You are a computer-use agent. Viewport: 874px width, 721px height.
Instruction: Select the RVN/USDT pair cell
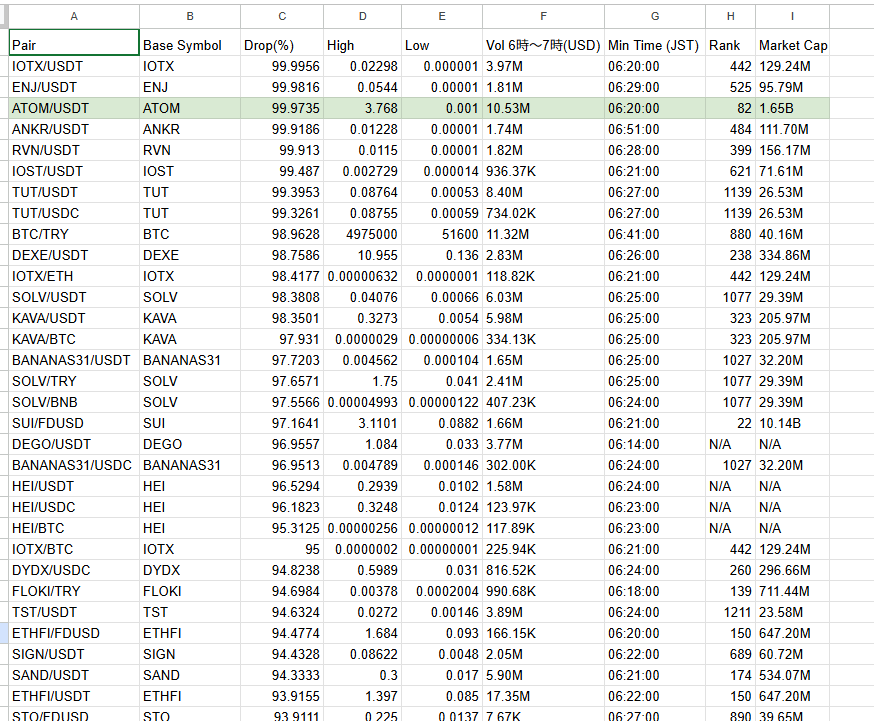coord(74,150)
